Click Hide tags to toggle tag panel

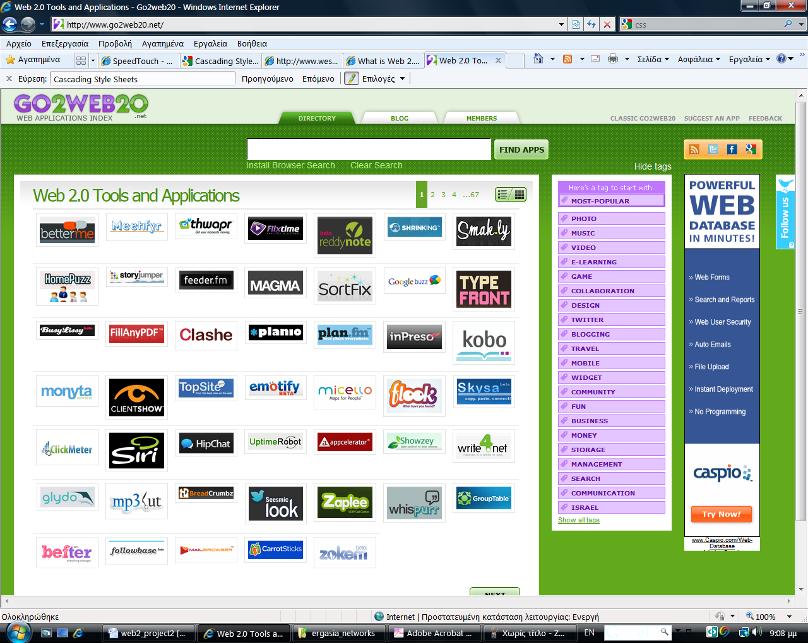tap(652, 166)
